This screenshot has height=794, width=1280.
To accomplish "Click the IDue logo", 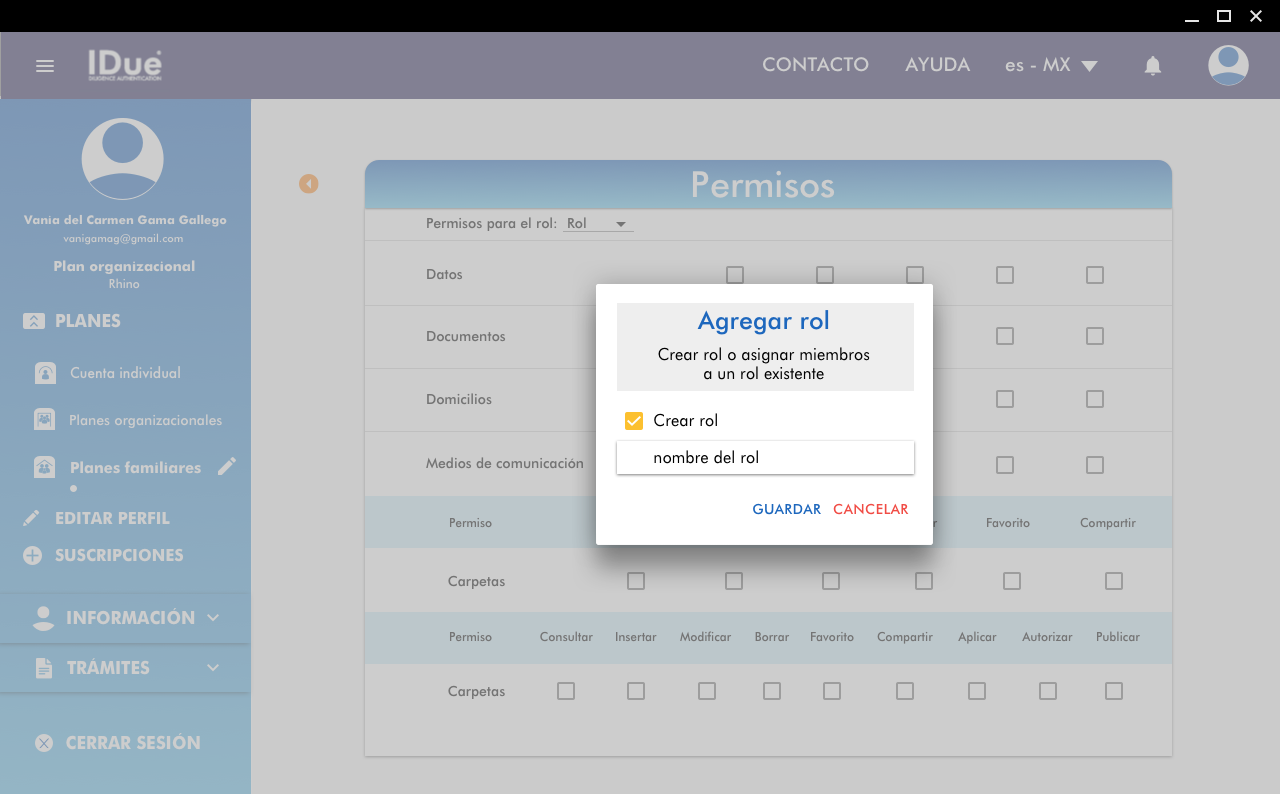I will (x=125, y=65).
